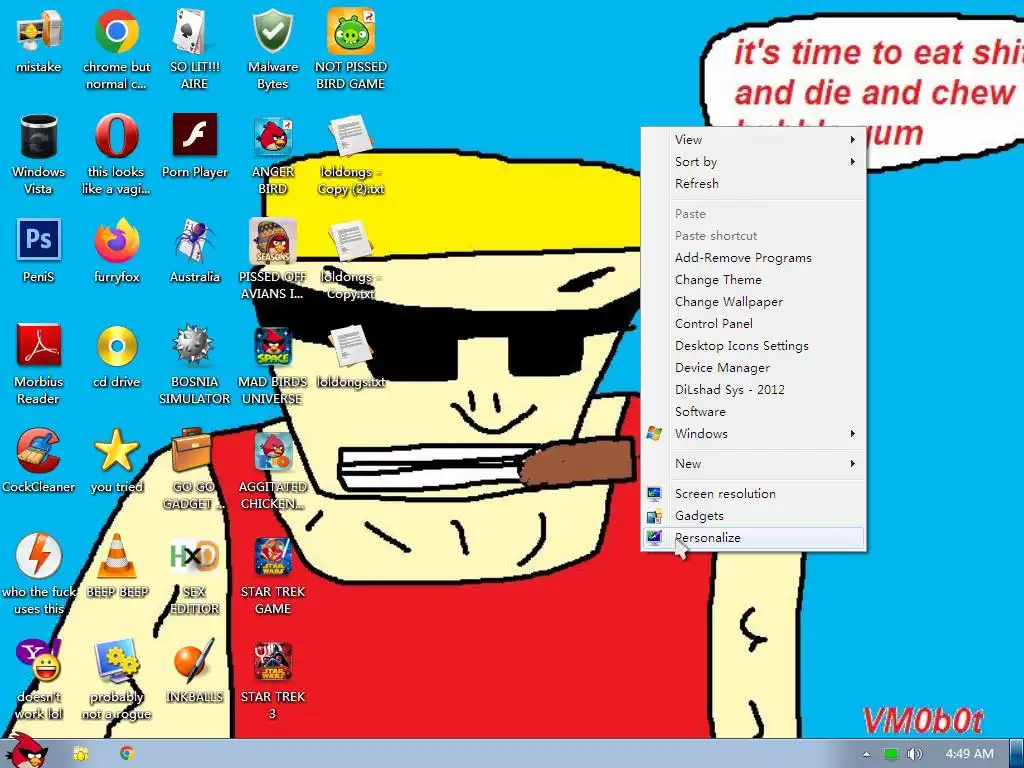Open the 'Porn Player' Flash icon
Image resolution: width=1024 pixels, height=768 pixels.
click(x=195, y=135)
